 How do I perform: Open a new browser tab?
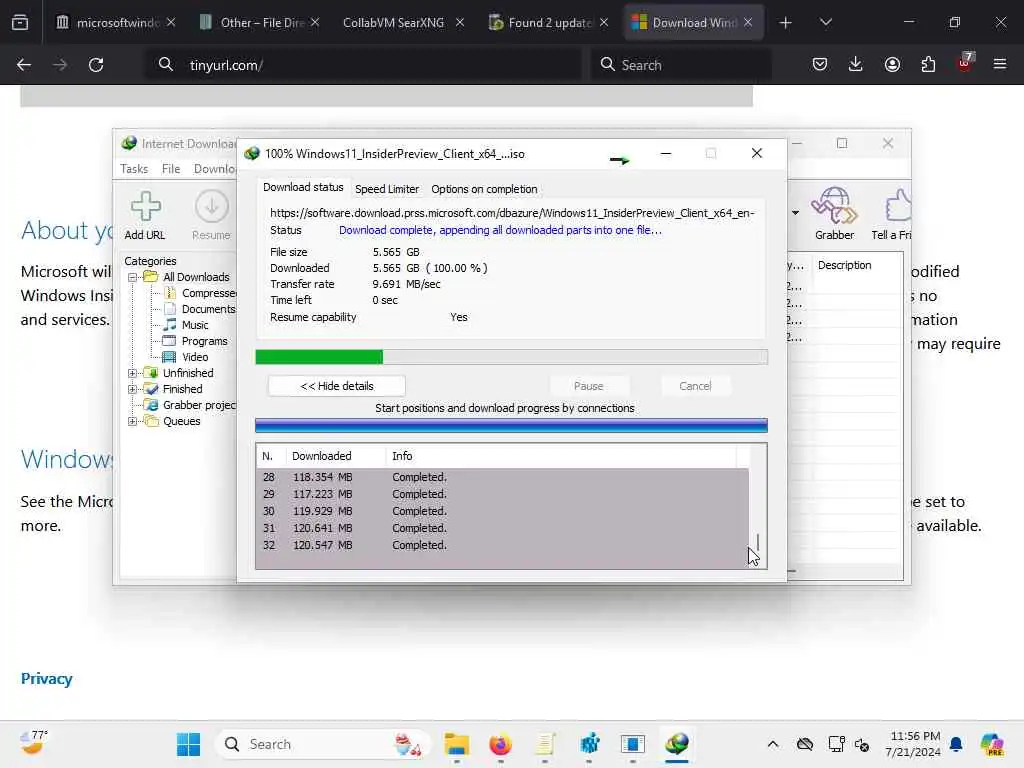click(x=785, y=23)
